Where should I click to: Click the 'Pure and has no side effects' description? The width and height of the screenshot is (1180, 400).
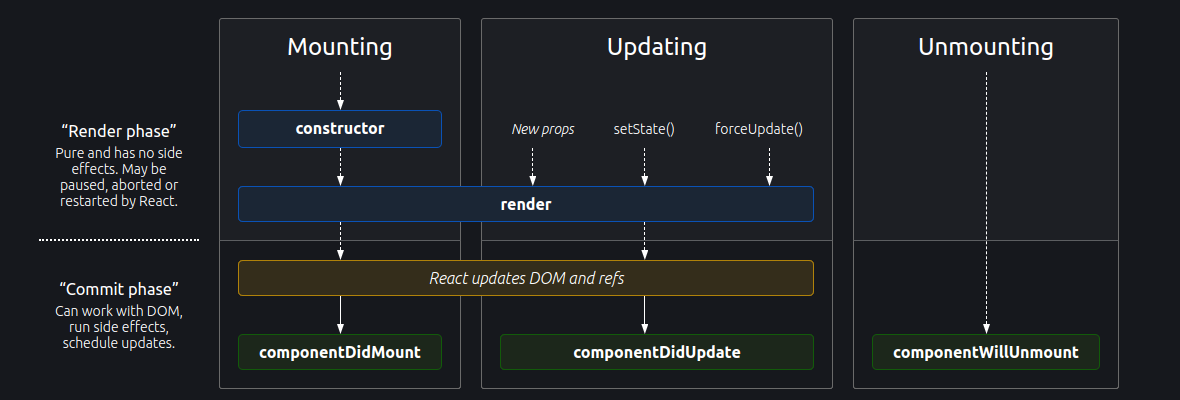coord(119,177)
